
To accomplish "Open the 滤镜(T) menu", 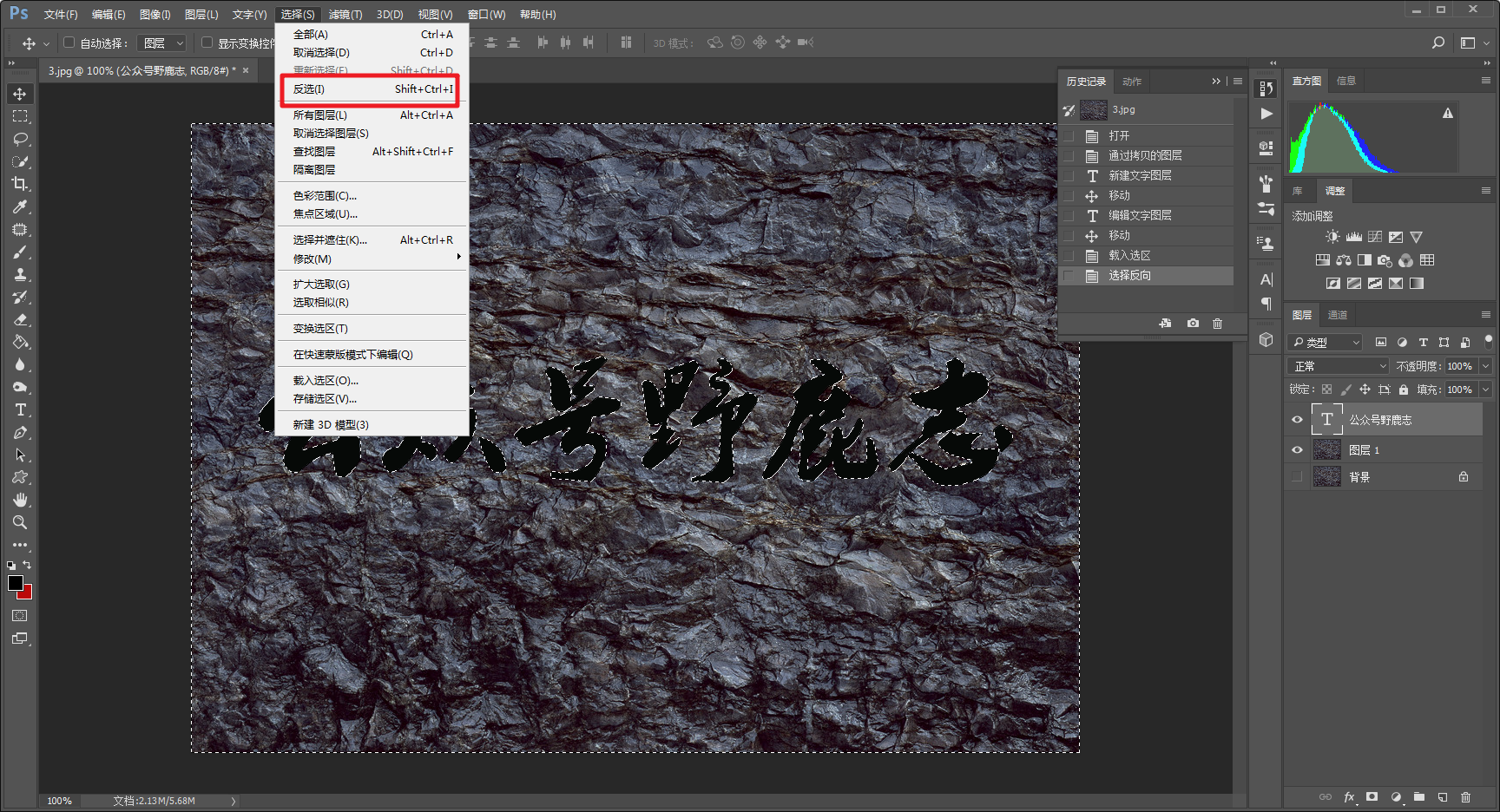I will [345, 14].
